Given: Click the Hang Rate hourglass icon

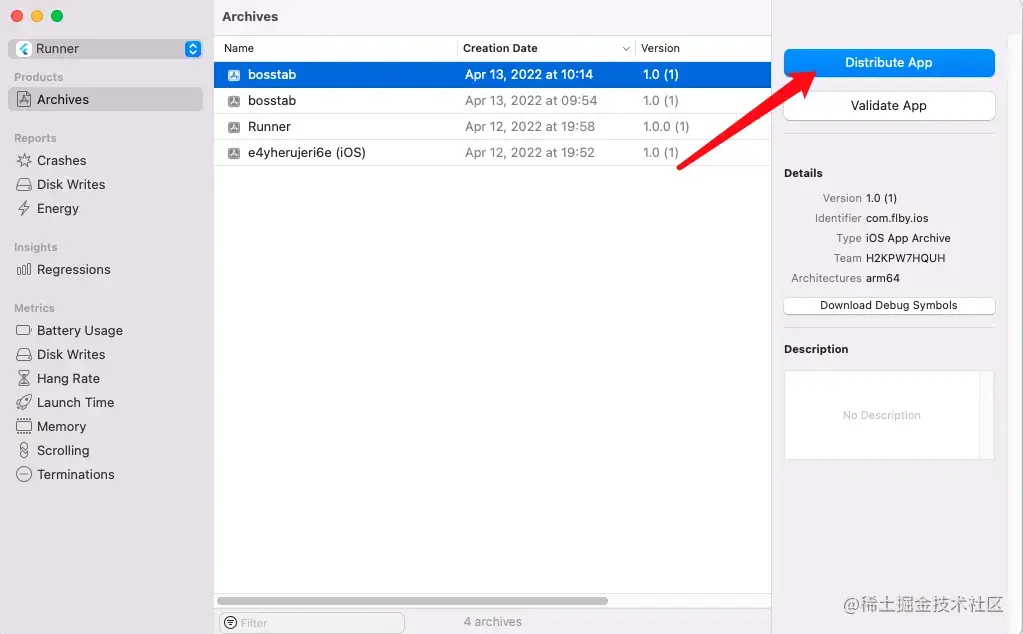Looking at the screenshot, I should point(23,378).
